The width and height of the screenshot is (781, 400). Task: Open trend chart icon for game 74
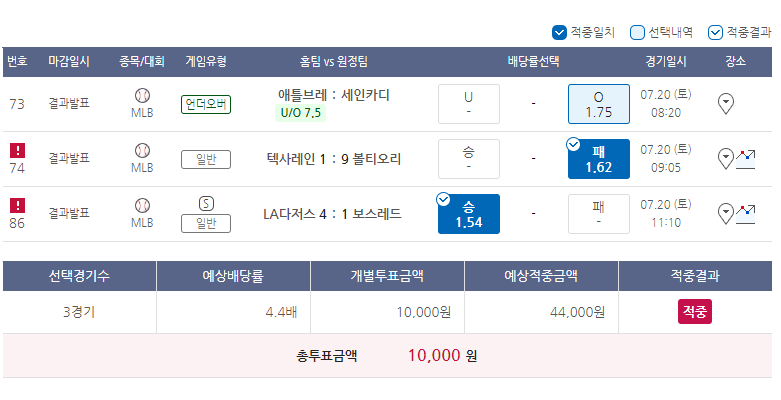click(x=745, y=158)
